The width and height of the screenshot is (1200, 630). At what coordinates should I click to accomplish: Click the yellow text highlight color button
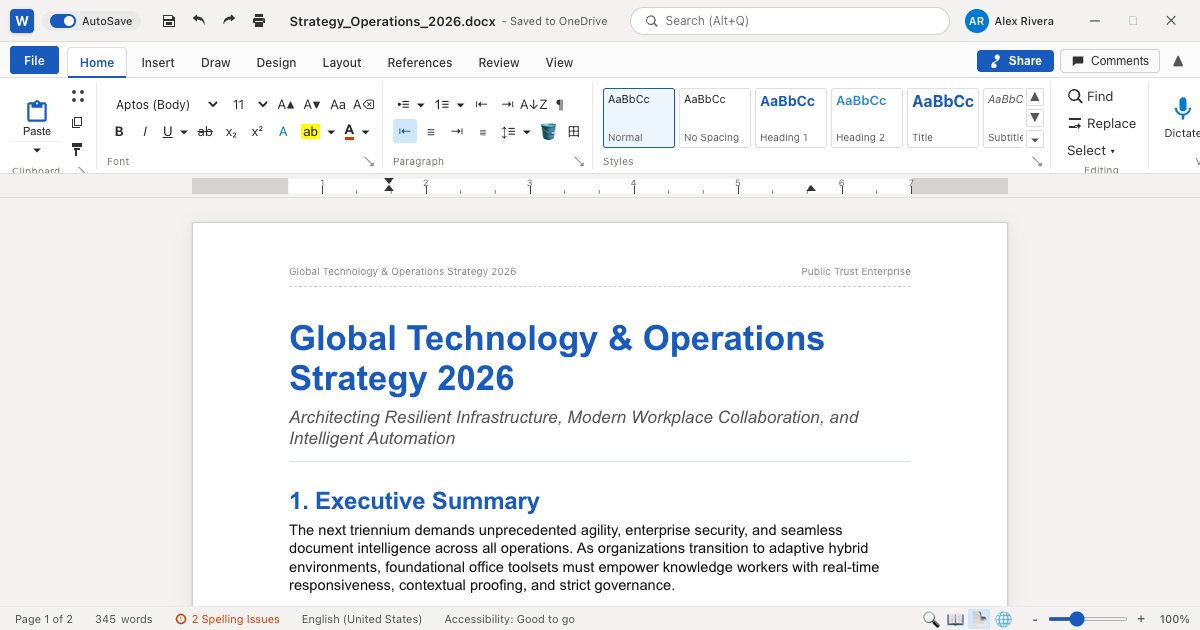(310, 131)
